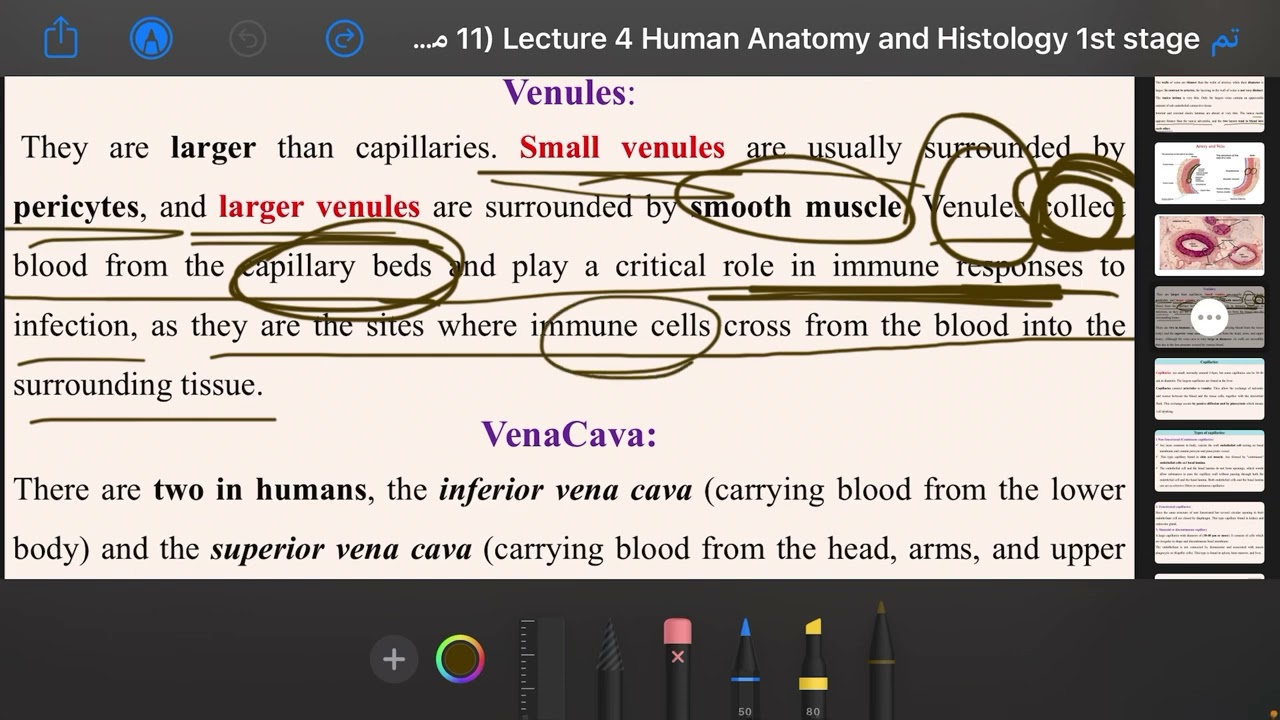The width and height of the screenshot is (1280, 720).
Task: Select the yellow highlighter marked 80
Action: (812, 668)
